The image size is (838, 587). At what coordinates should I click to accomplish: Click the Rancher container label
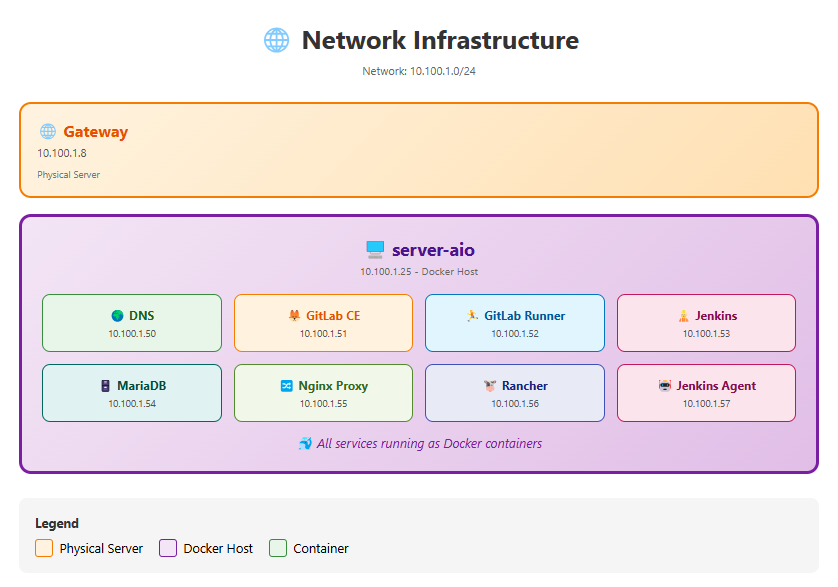tap(525, 386)
